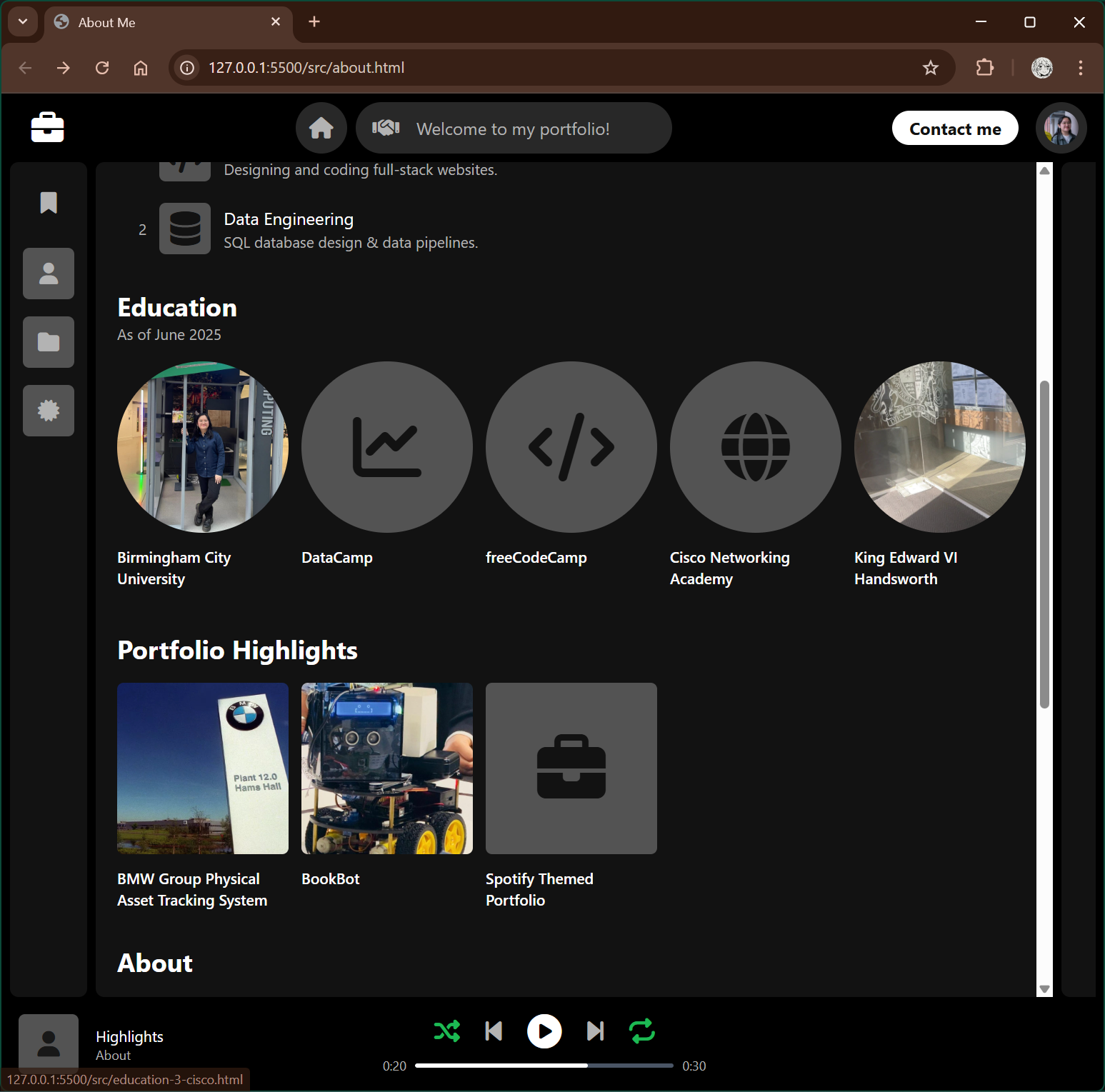Click the Contact me button
Screen dimensions: 1105x1092
click(x=954, y=129)
